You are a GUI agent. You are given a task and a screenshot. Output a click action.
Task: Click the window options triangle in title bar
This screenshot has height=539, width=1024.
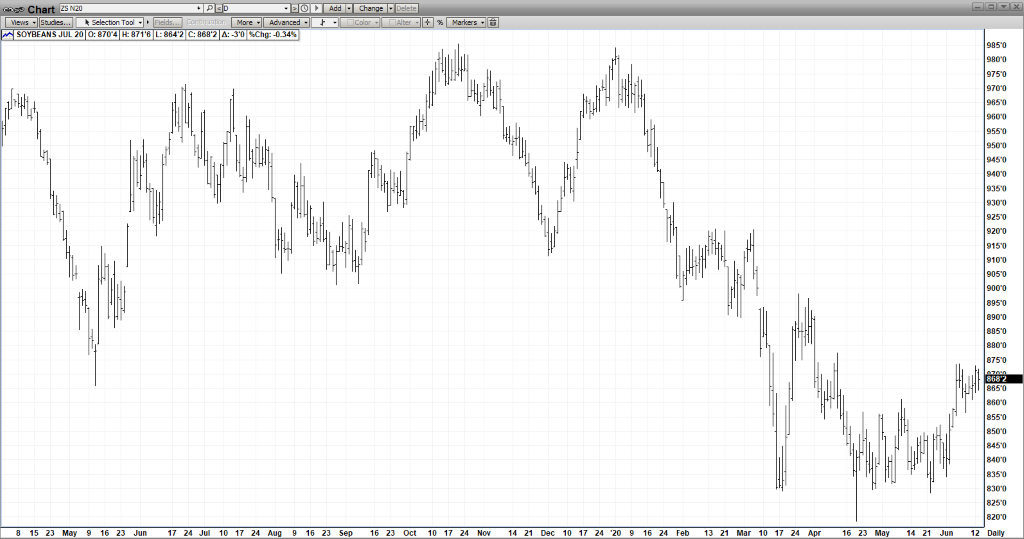[1004, 7]
